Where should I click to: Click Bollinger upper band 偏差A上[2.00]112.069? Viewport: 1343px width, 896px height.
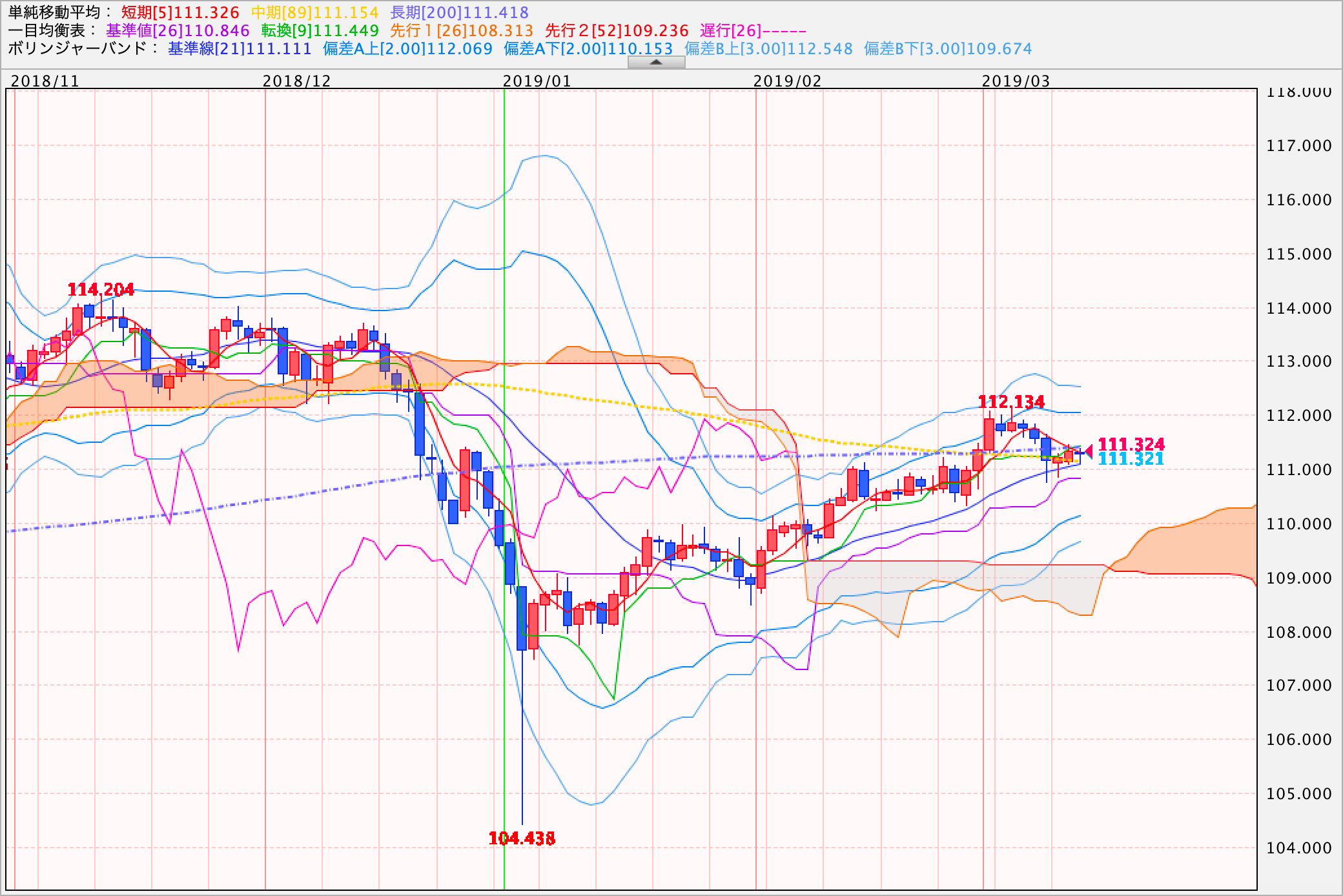(407, 48)
